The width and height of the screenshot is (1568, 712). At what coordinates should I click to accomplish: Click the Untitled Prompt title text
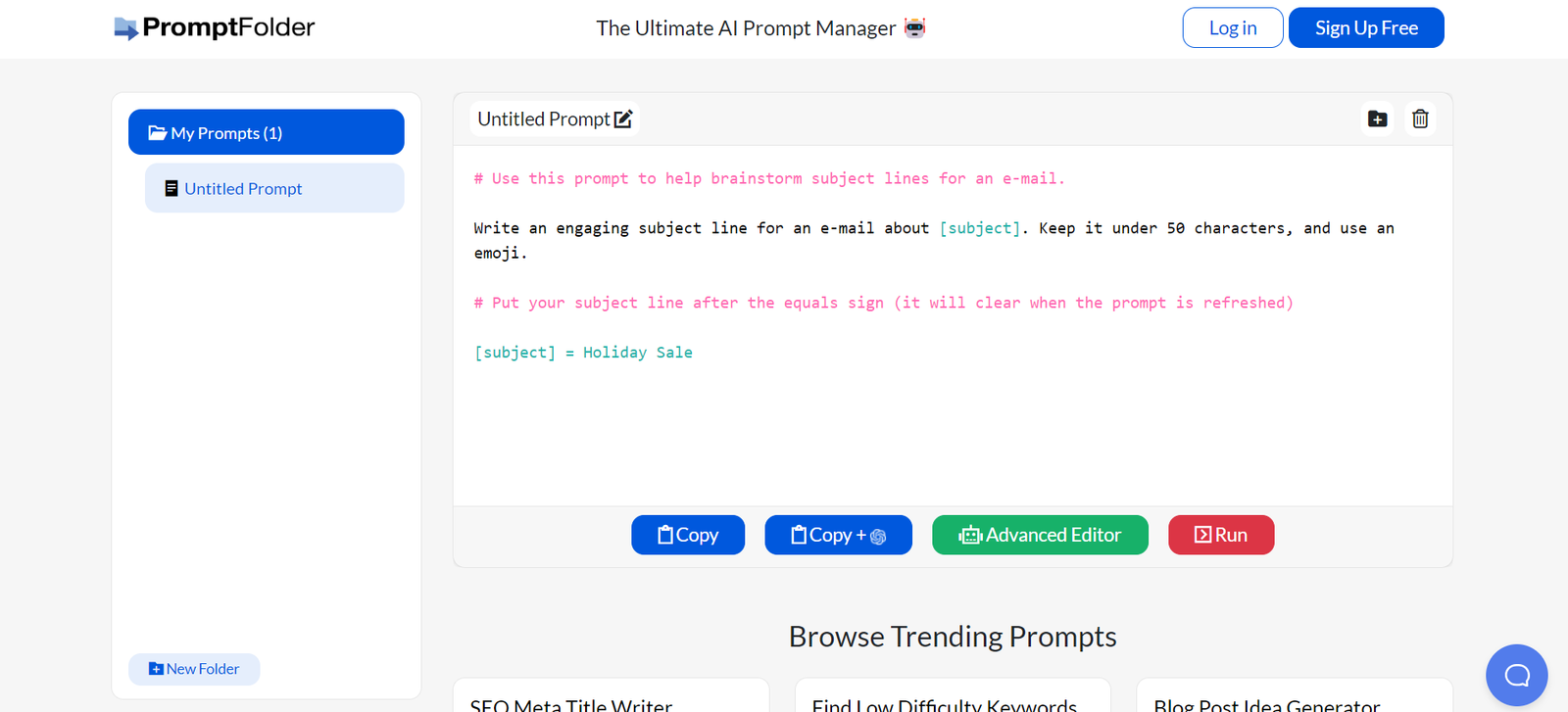click(x=543, y=119)
